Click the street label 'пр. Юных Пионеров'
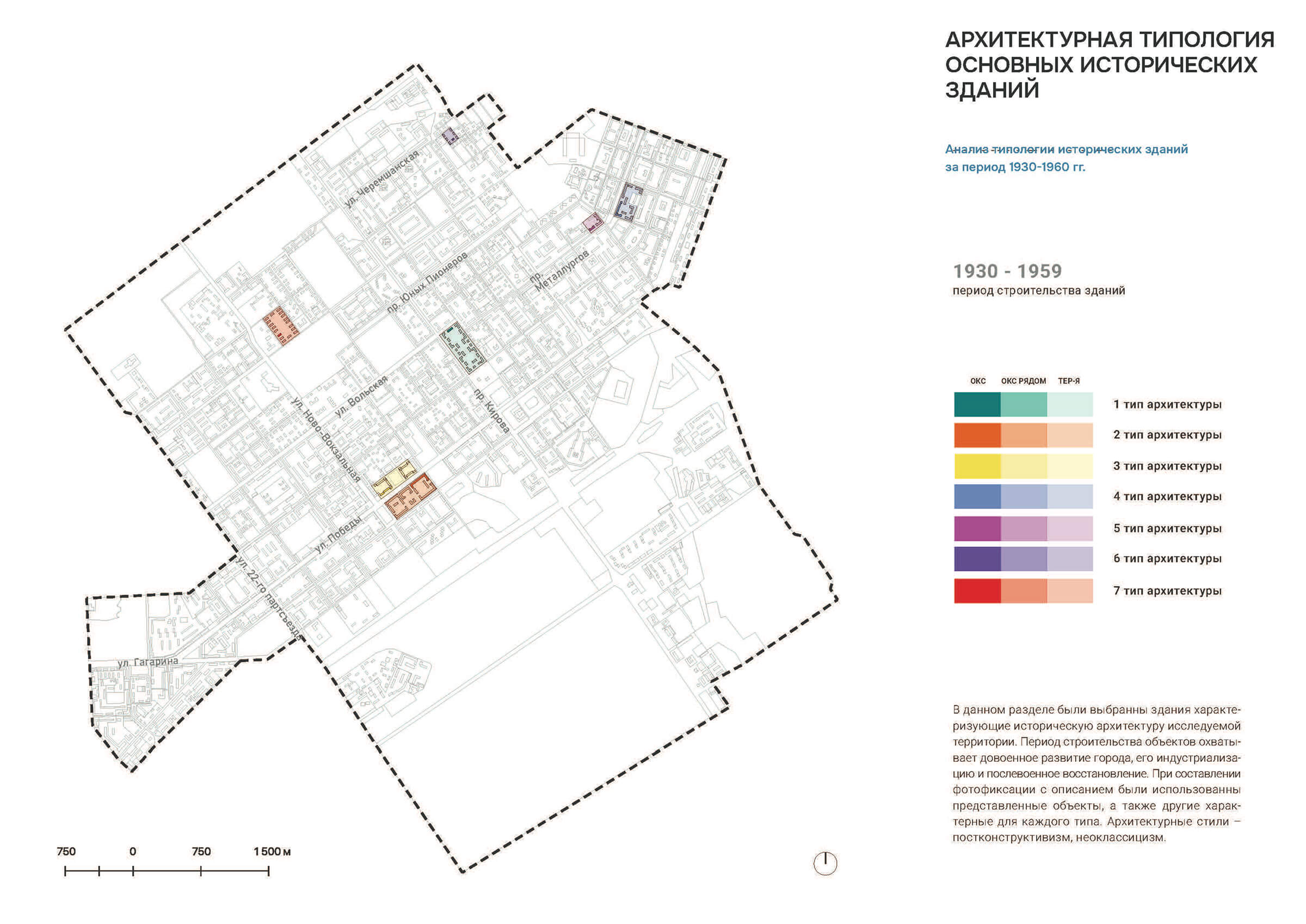 [x=427, y=282]
